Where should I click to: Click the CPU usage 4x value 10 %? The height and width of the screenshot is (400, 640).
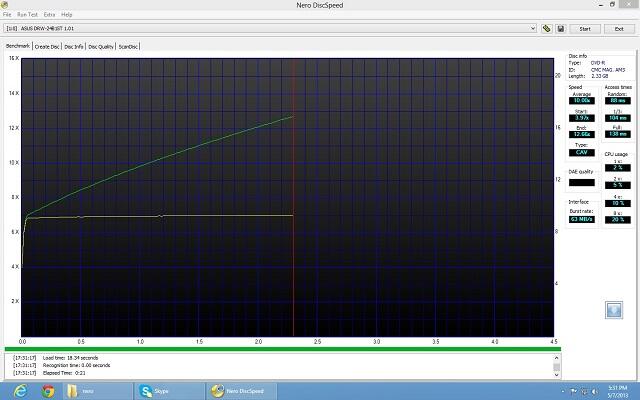coord(618,203)
